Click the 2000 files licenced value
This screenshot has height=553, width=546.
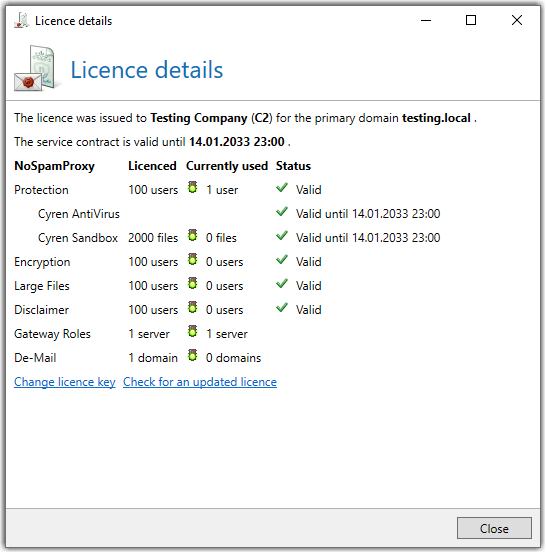(153, 238)
